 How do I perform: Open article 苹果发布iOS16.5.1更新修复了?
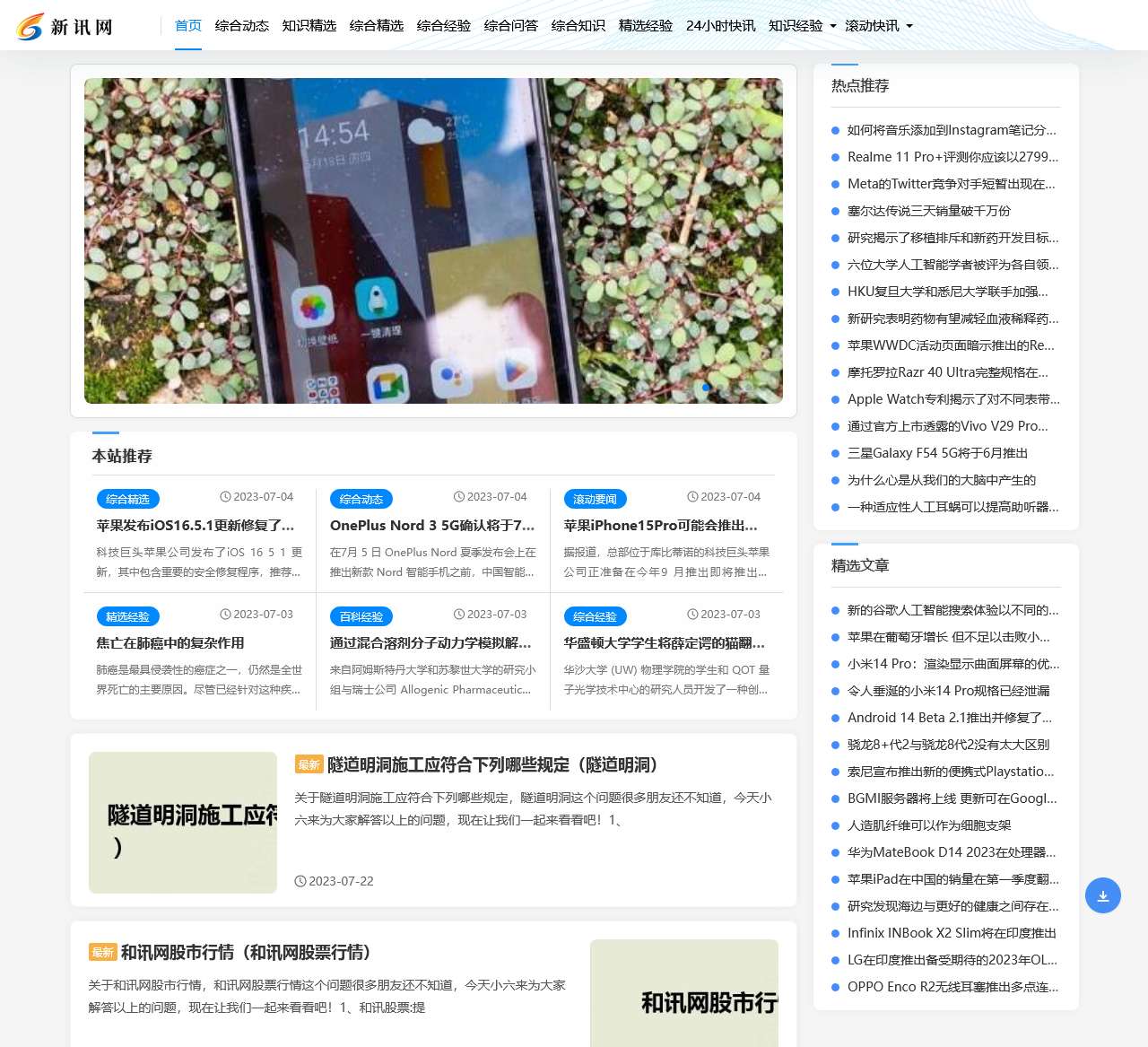[196, 526]
